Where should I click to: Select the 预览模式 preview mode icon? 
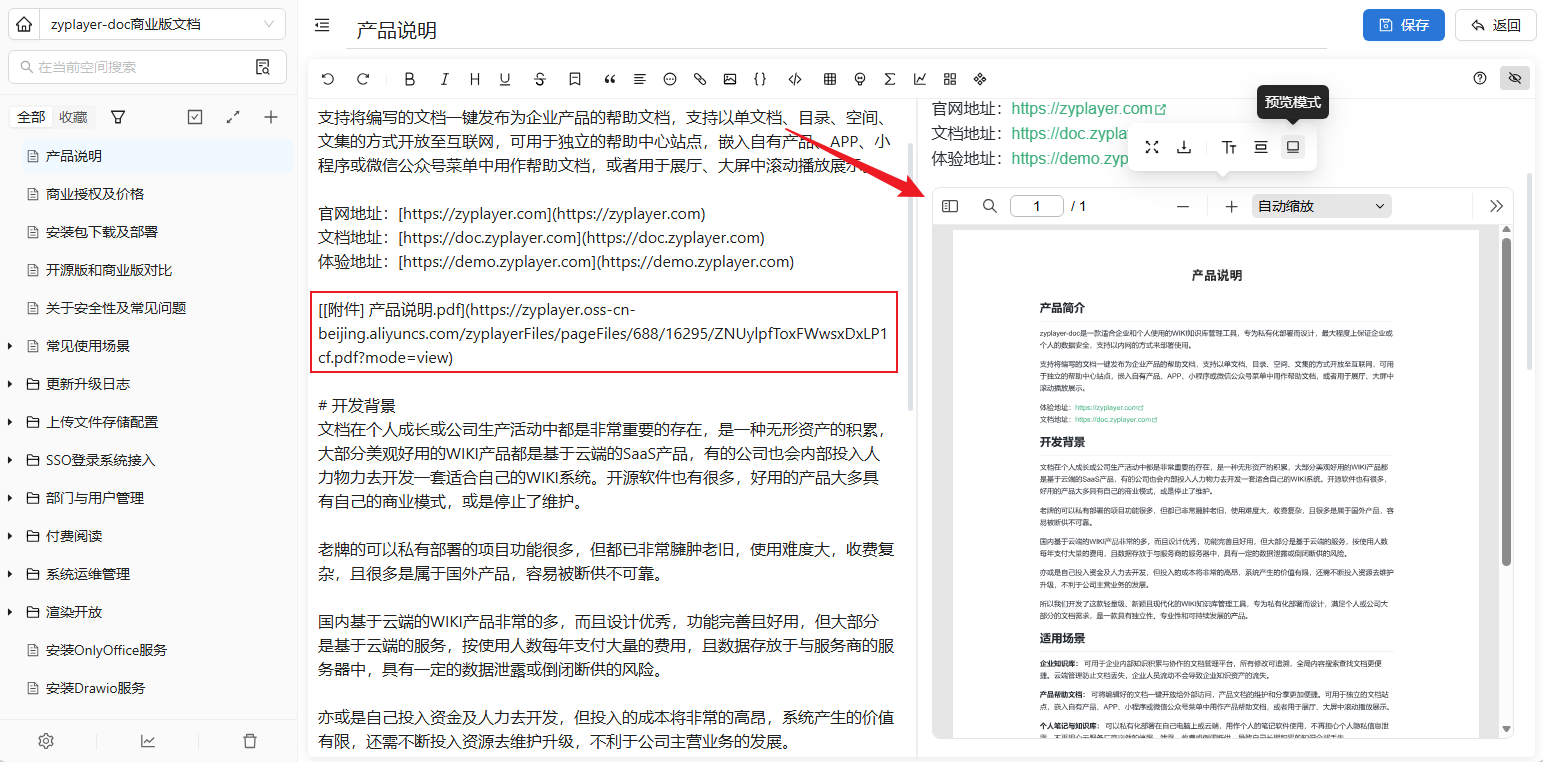(x=1293, y=147)
